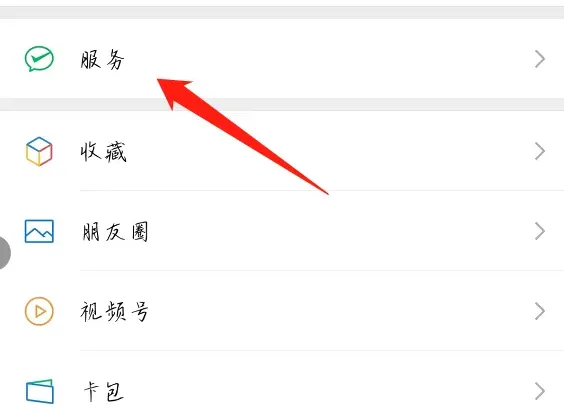The height and width of the screenshot is (420, 564).
Task: Select the 视频号 text label
Action: point(114,311)
